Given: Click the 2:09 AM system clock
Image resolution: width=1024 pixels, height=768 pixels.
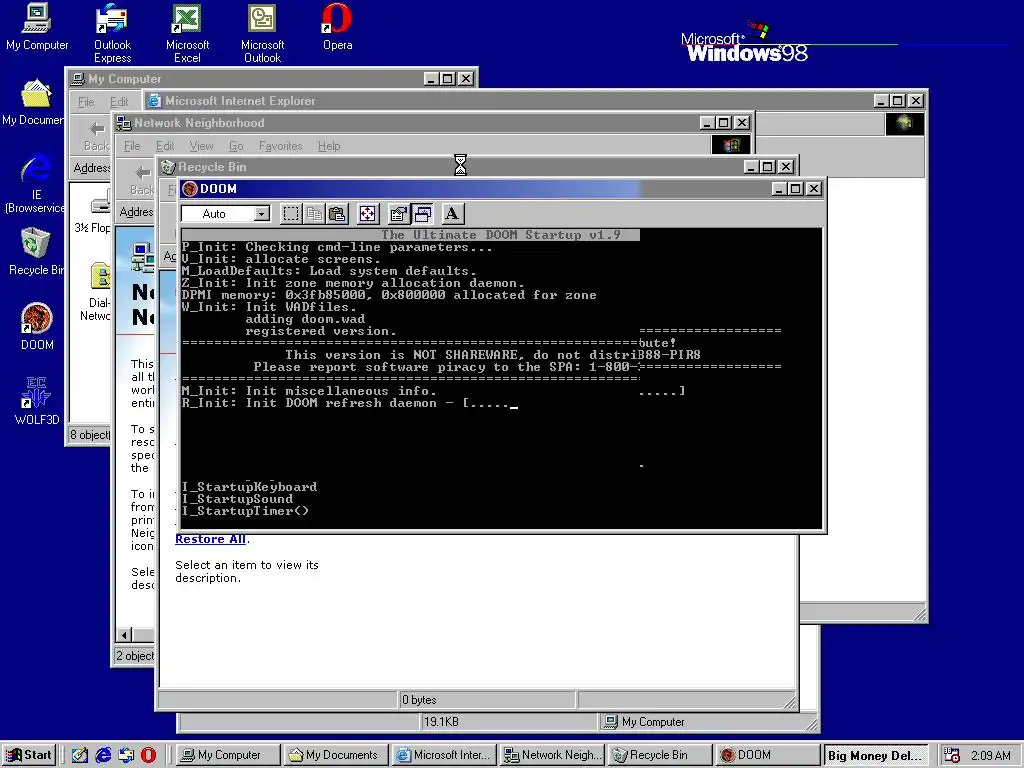Looking at the screenshot, I should point(990,756).
